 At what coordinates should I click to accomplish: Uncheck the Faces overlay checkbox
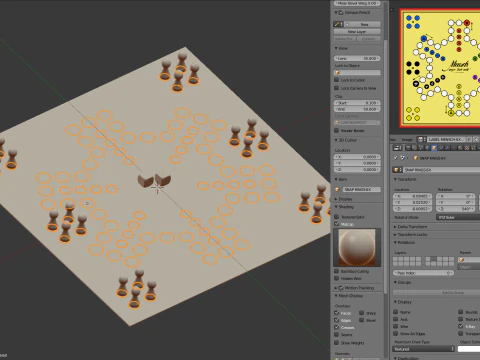337,313
